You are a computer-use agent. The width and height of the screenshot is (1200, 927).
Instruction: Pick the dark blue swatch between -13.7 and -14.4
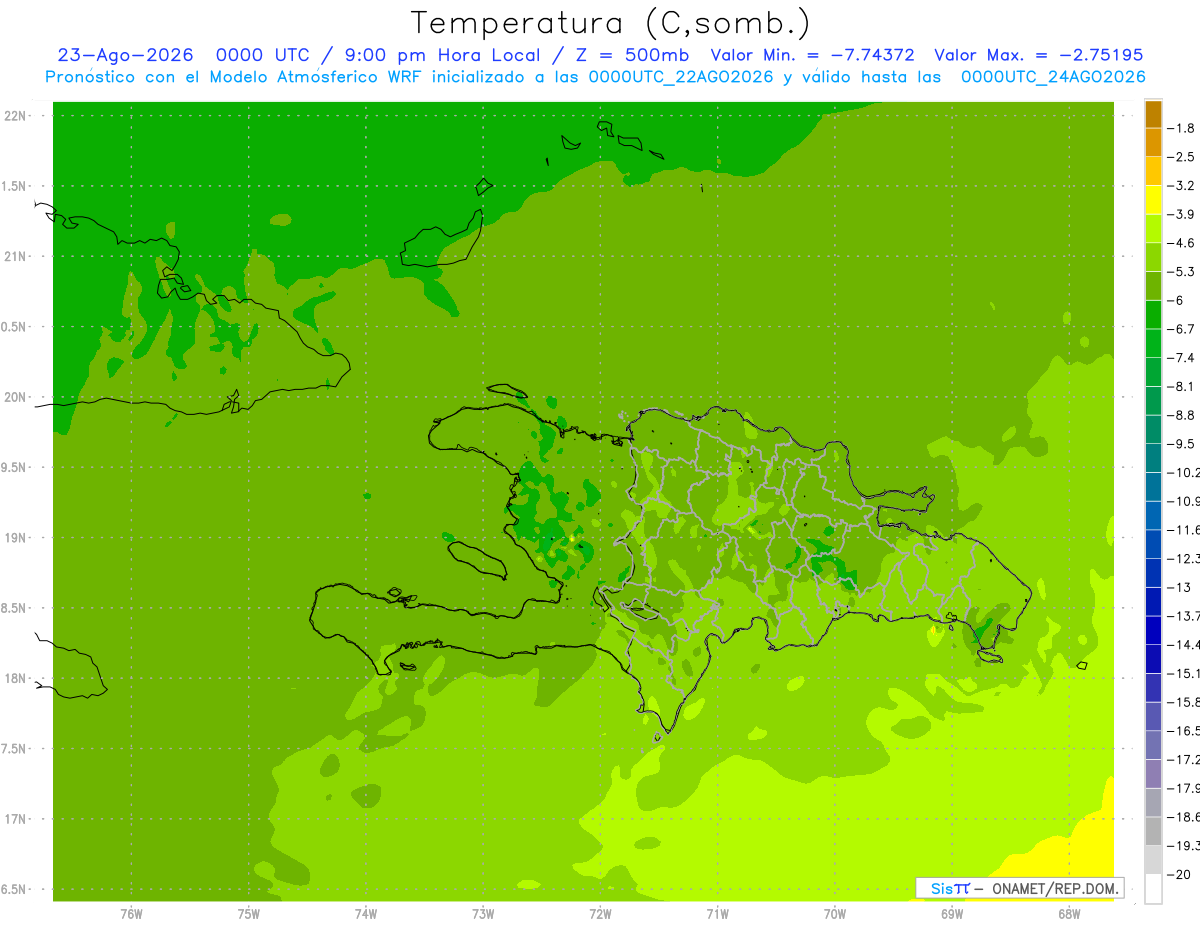pos(1153,630)
